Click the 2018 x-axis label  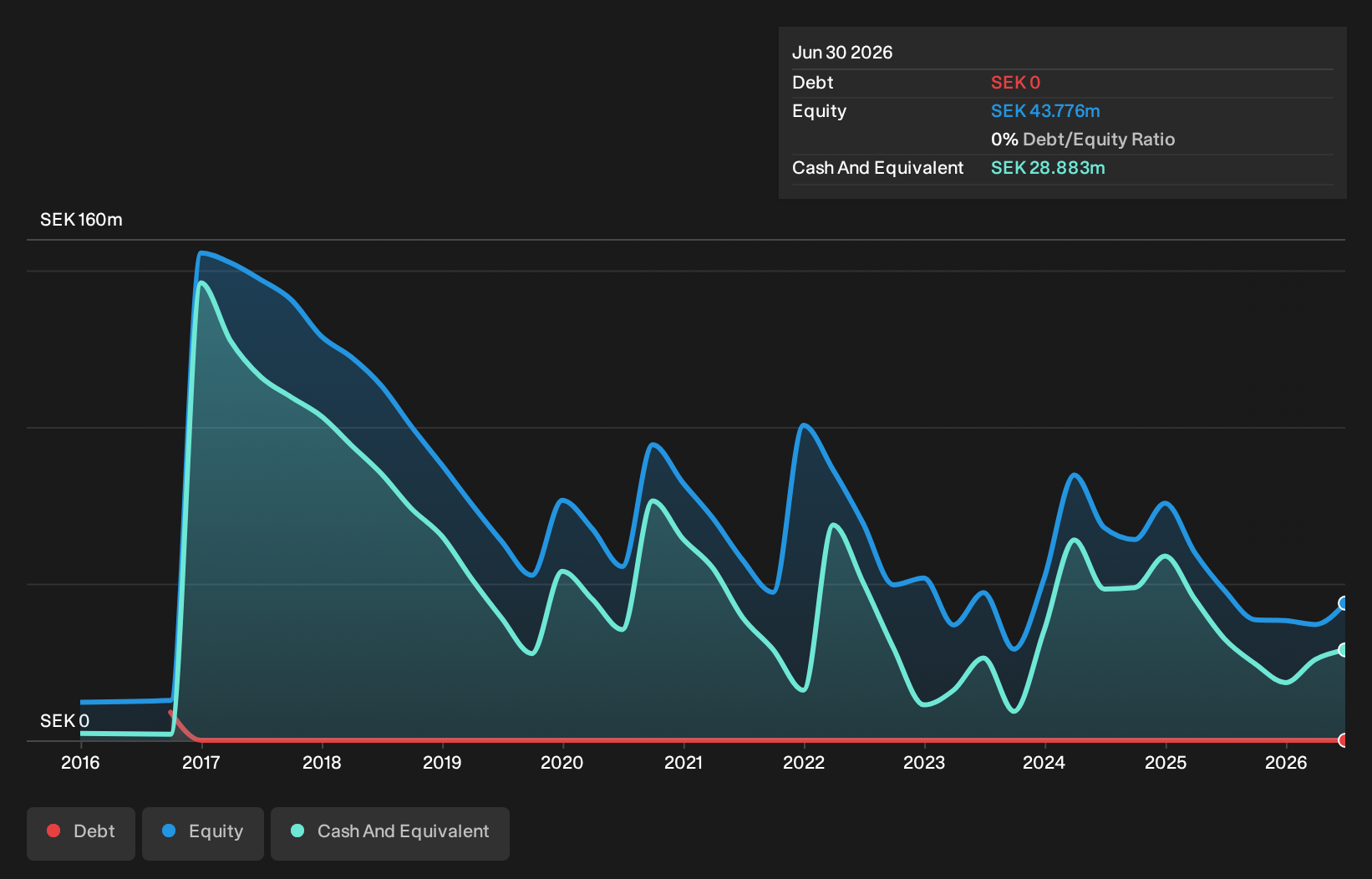pyautogui.click(x=322, y=762)
